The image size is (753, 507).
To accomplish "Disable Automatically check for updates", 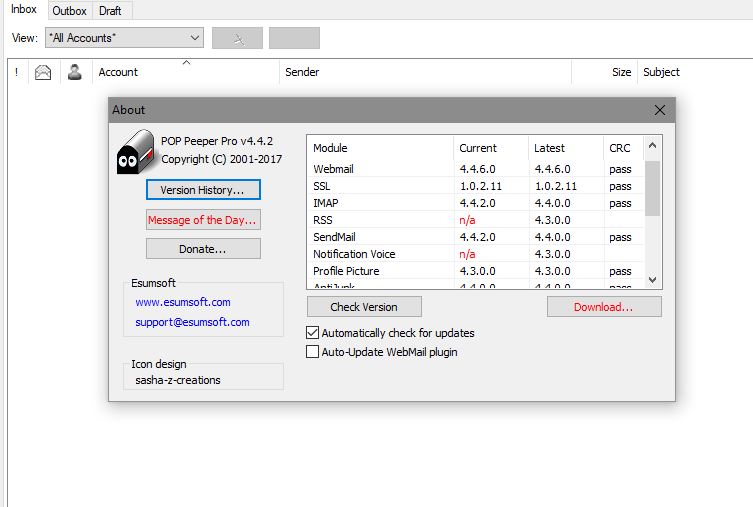I will (x=313, y=333).
